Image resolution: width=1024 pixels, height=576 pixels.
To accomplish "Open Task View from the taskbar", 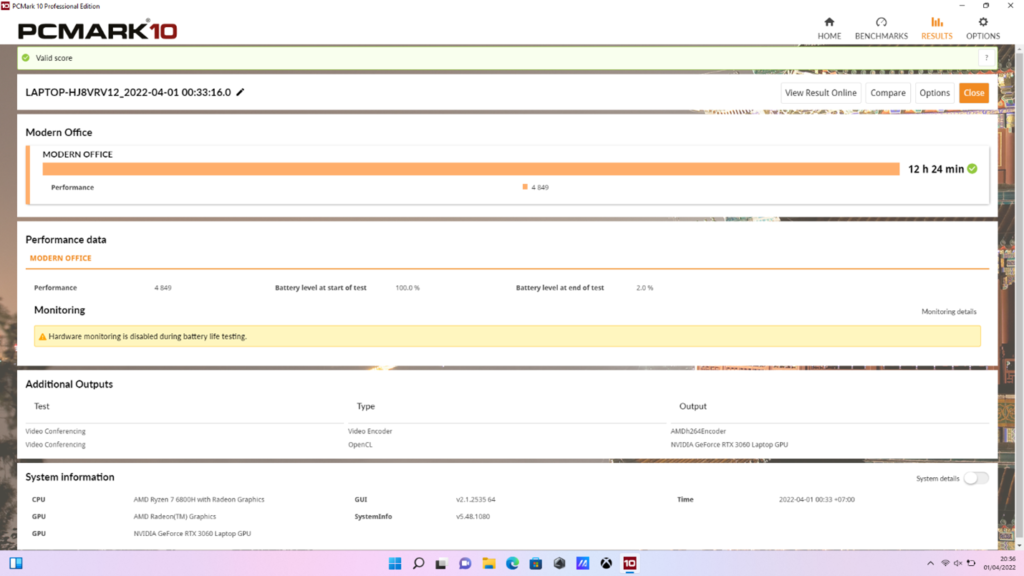I will [x=441, y=563].
